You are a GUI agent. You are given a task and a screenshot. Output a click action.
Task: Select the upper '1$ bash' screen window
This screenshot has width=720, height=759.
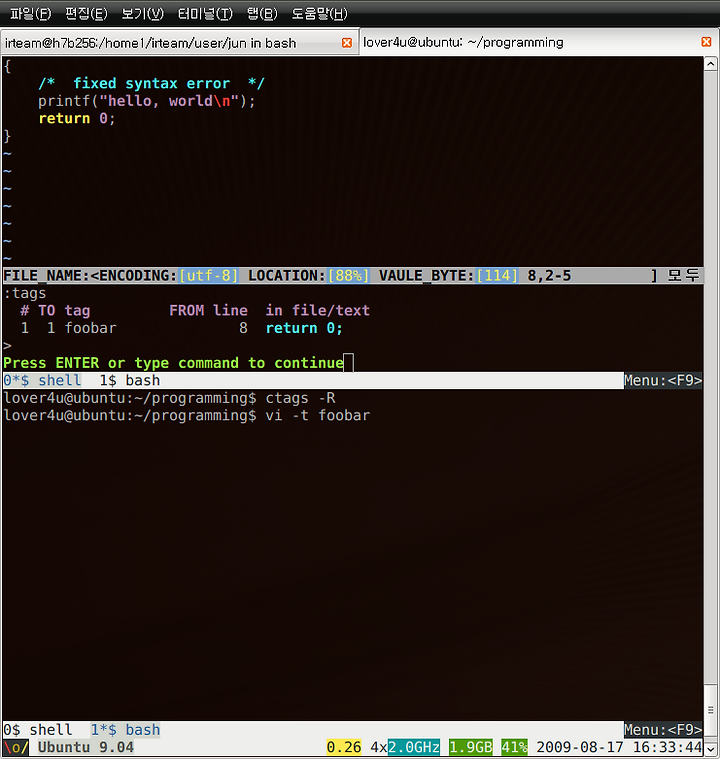point(129,380)
